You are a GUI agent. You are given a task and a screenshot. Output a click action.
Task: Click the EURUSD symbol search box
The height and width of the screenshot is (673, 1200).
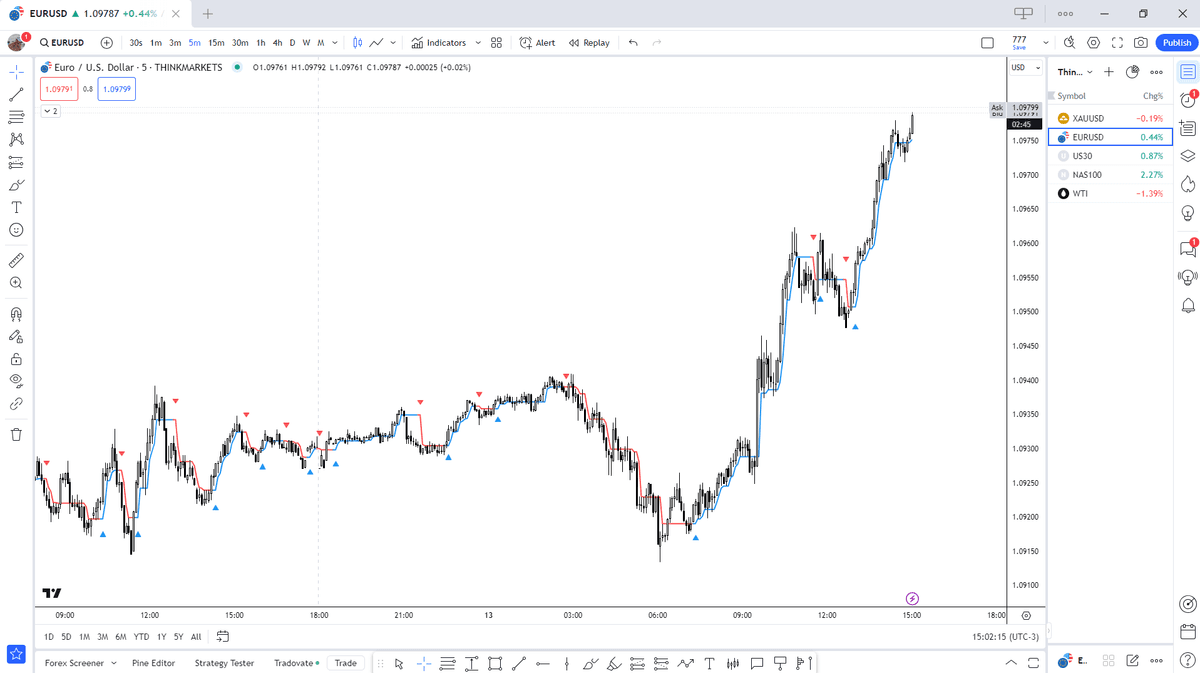(63, 43)
